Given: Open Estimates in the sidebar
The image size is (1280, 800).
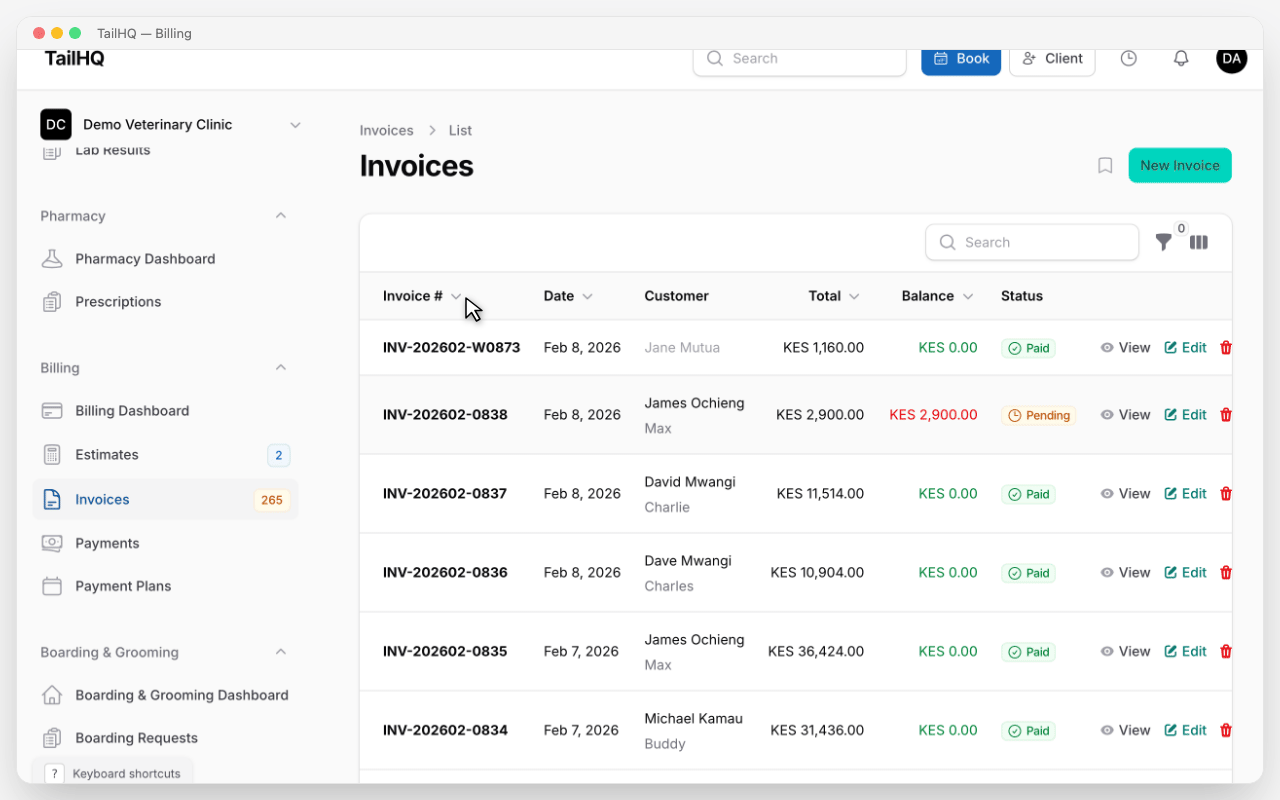Looking at the screenshot, I should coord(107,455).
